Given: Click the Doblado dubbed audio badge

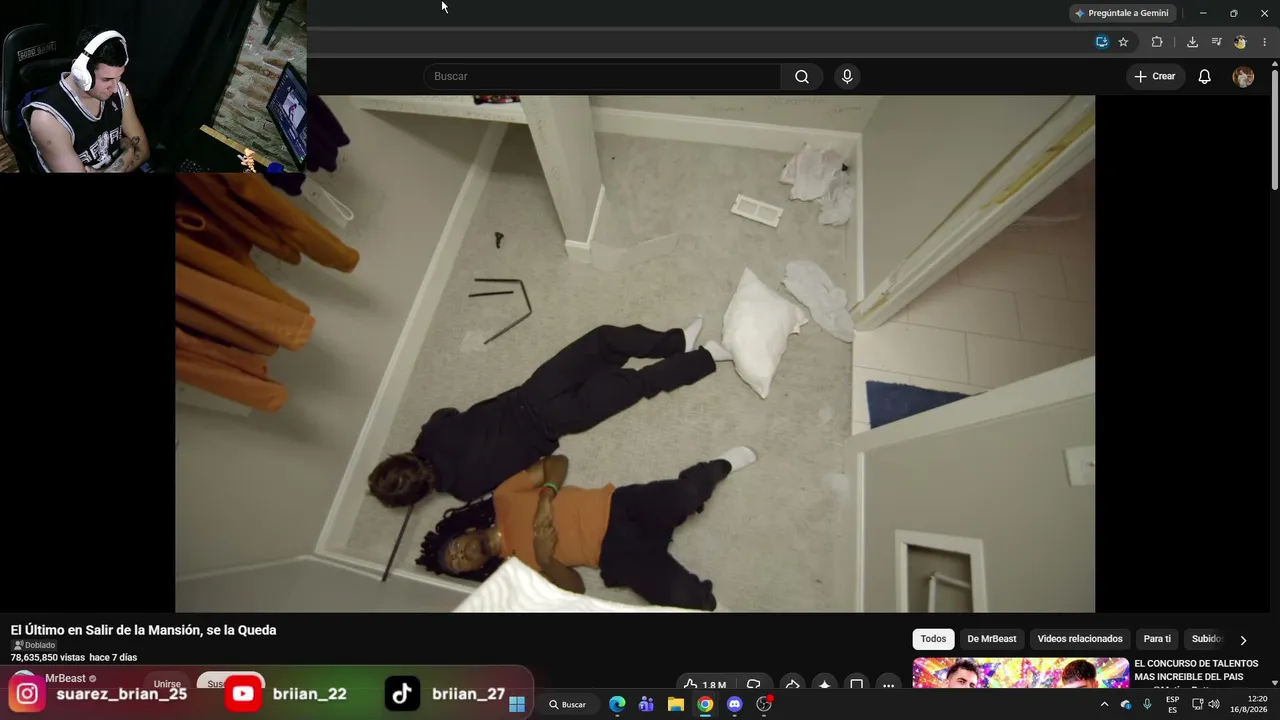Looking at the screenshot, I should [33, 645].
